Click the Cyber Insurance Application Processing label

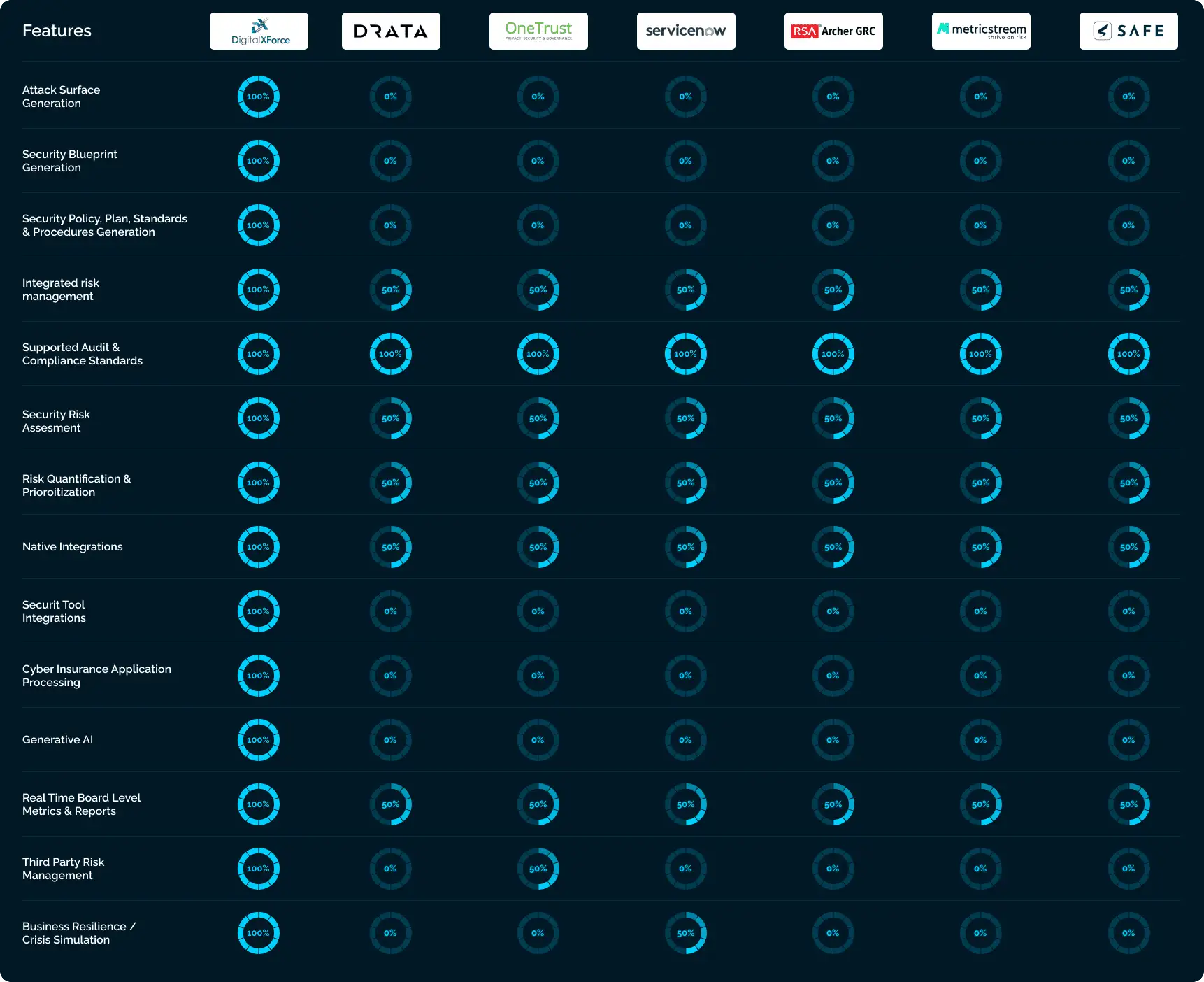[96, 676]
